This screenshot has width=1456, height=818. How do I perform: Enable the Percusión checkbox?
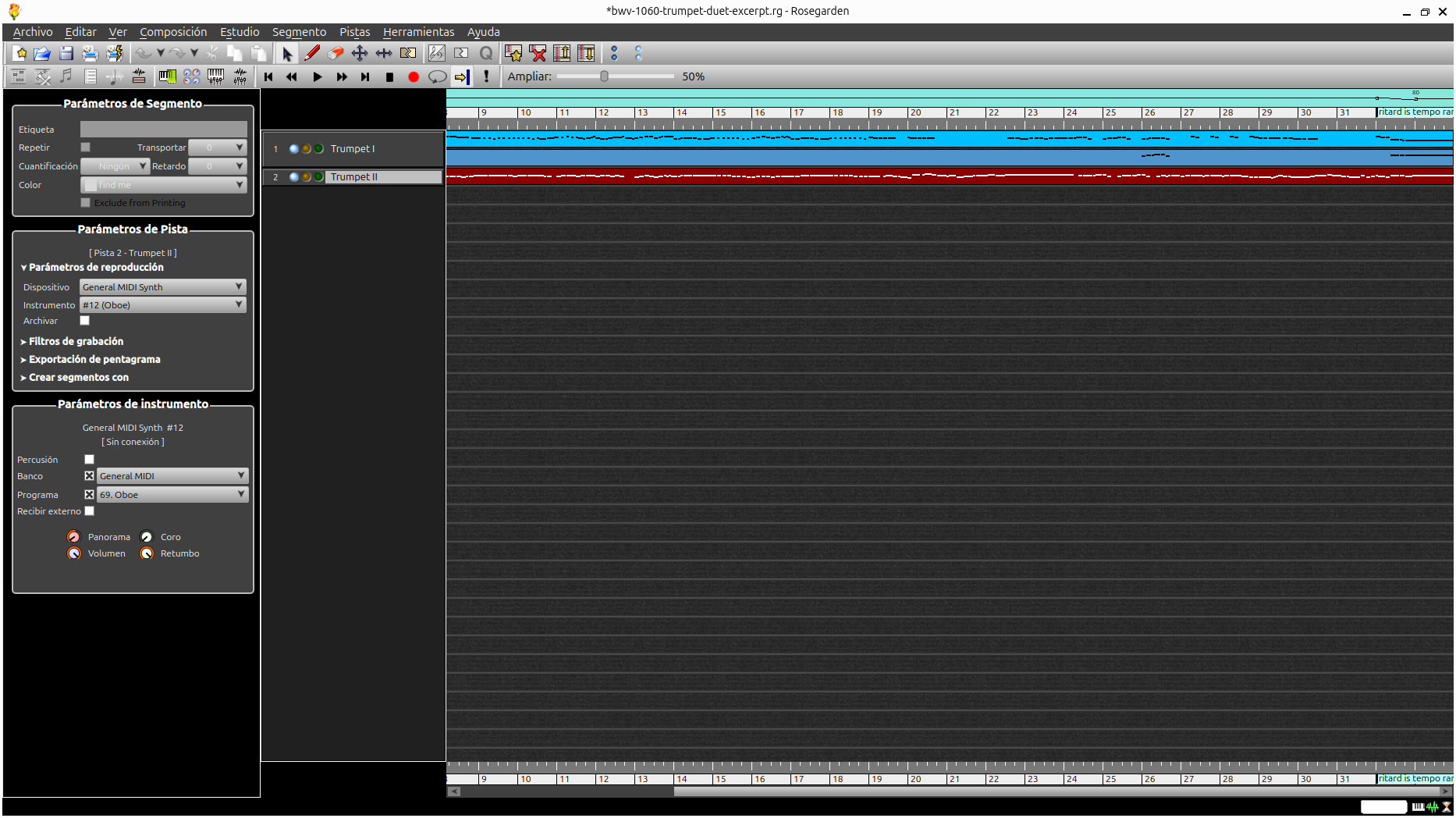(x=89, y=460)
